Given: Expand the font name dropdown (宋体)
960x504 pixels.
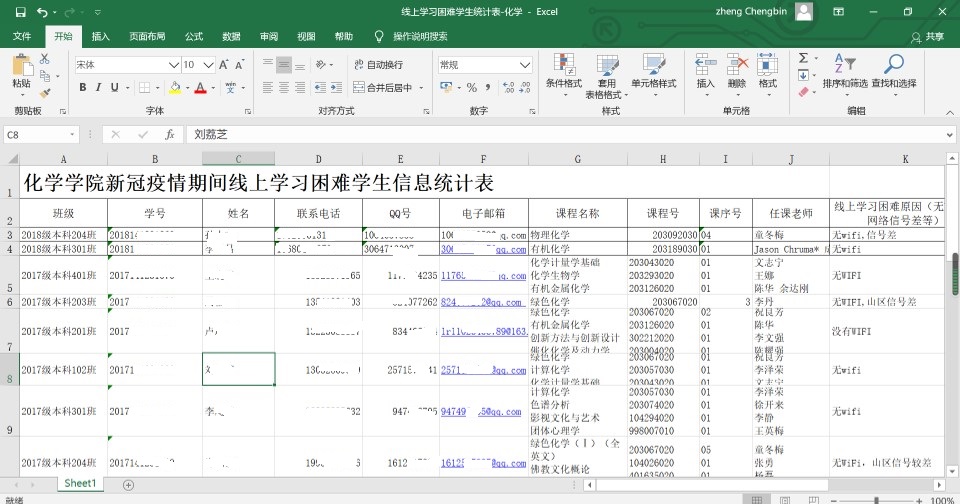Looking at the screenshot, I should (171, 64).
